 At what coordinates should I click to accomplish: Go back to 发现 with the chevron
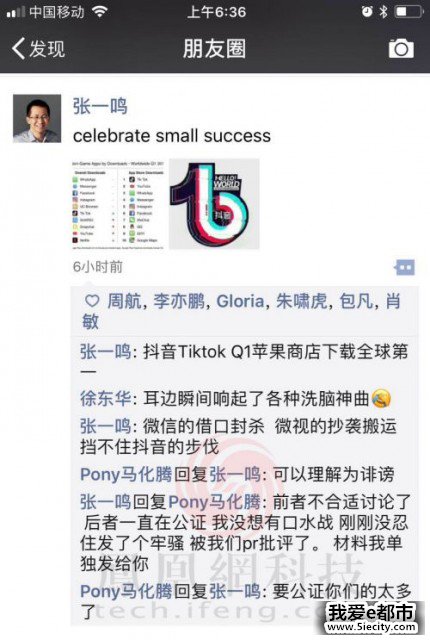click(18, 49)
